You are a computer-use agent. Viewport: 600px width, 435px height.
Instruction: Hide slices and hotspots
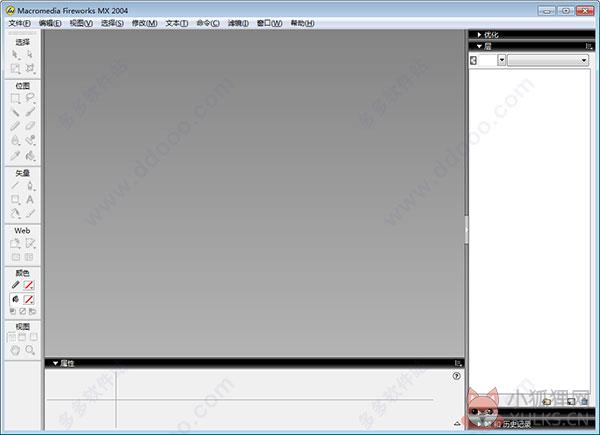(x=16, y=257)
